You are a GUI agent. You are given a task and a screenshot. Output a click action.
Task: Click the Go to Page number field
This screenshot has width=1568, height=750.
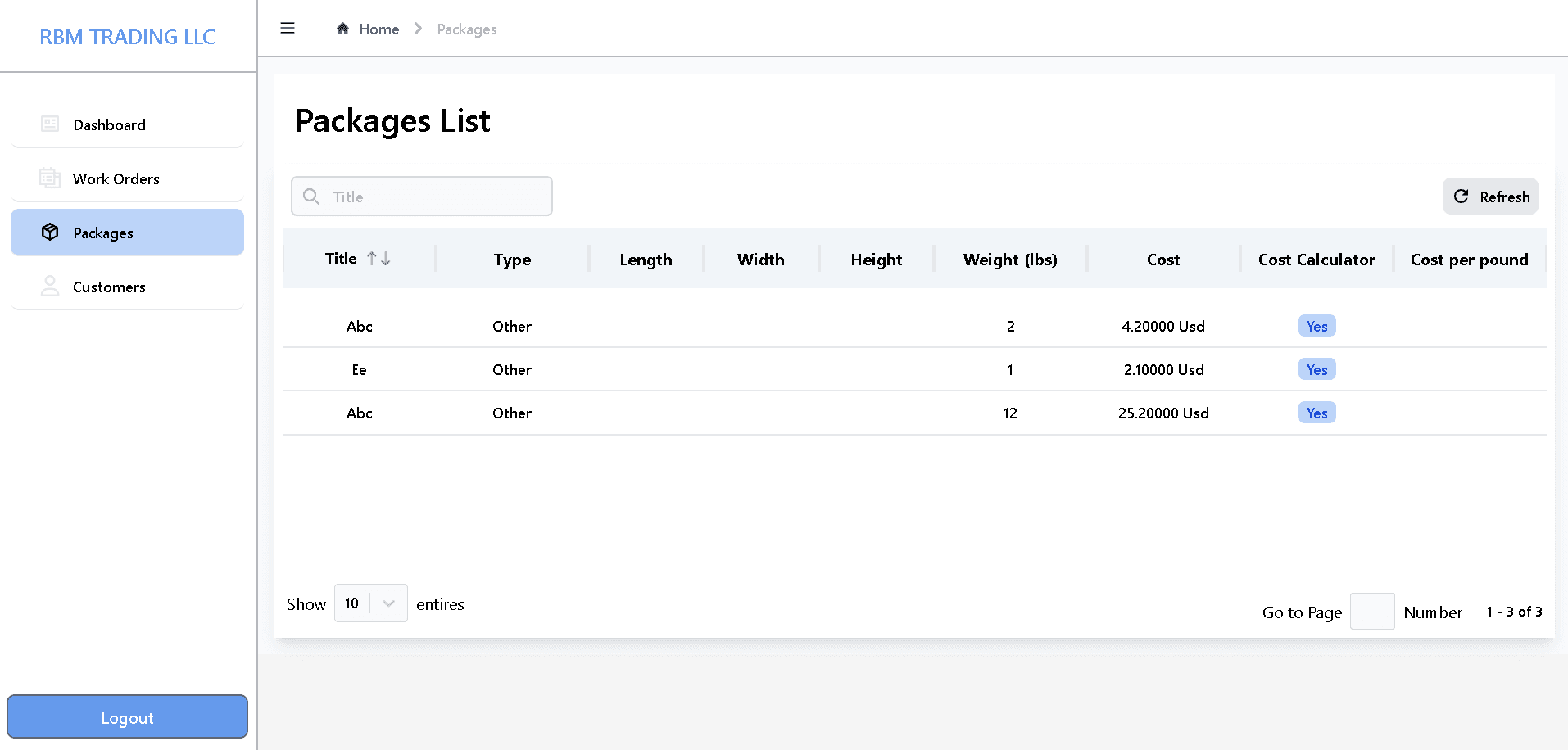(x=1372, y=612)
